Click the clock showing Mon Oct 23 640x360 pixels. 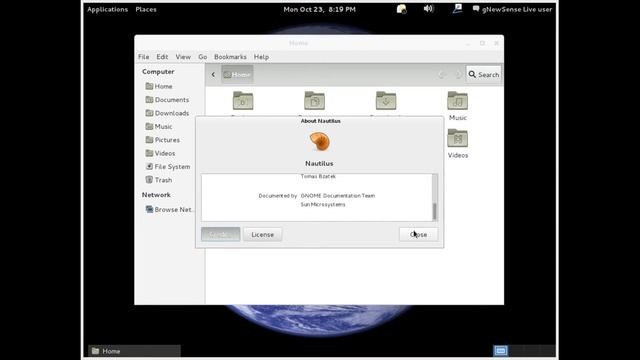tap(319, 9)
